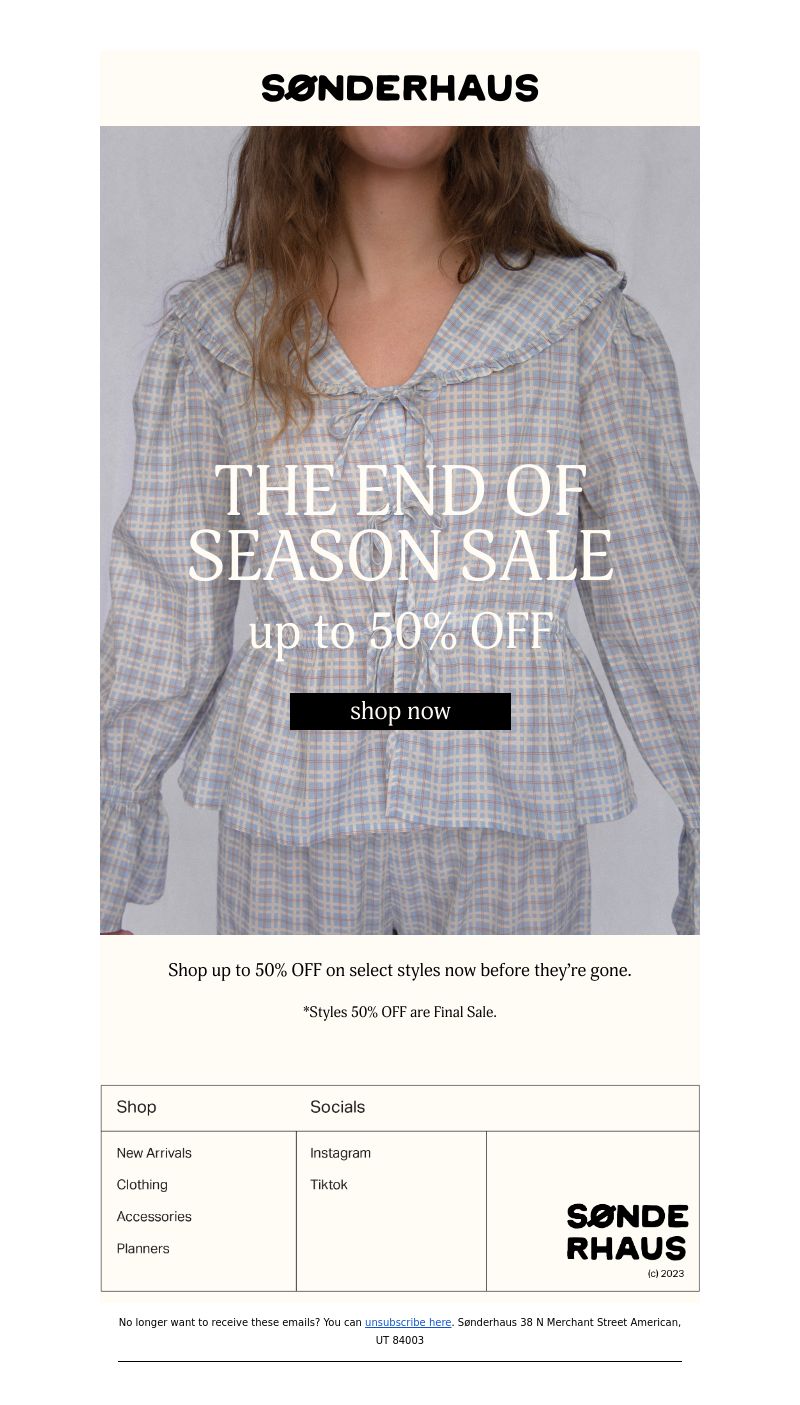Go to the Accessories link
This screenshot has width=800, height=1405.
pos(154,1217)
